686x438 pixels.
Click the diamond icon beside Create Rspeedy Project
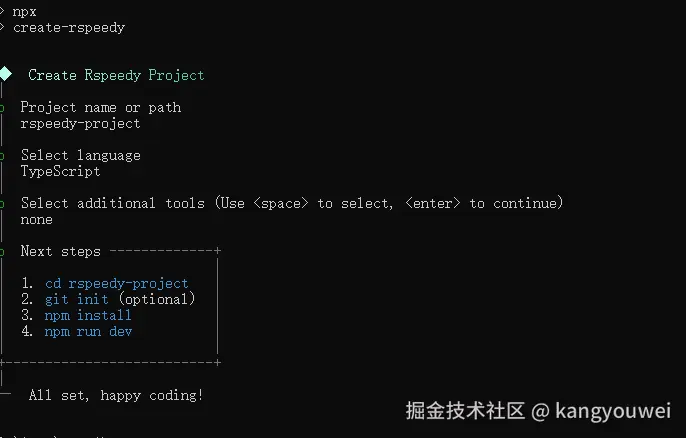click(x=5, y=74)
